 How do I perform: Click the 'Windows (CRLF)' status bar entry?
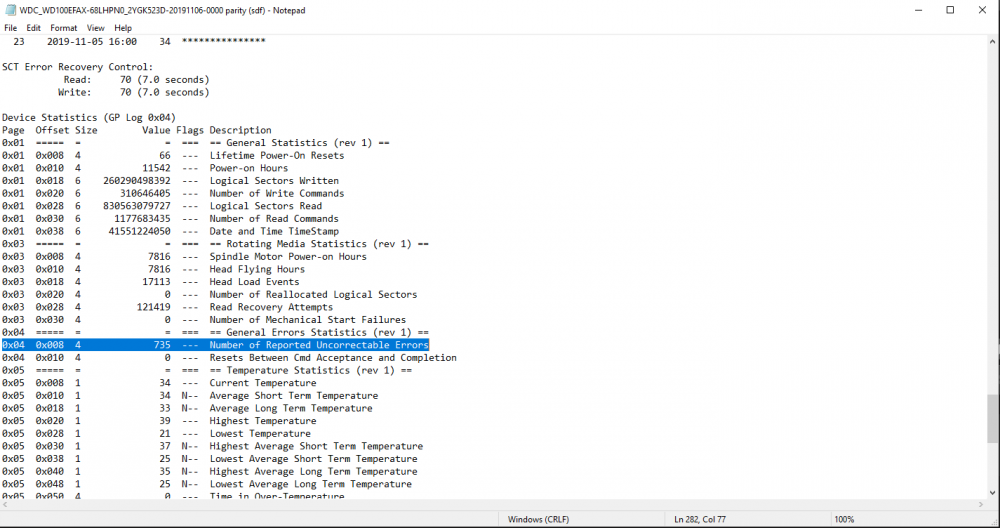click(x=538, y=519)
